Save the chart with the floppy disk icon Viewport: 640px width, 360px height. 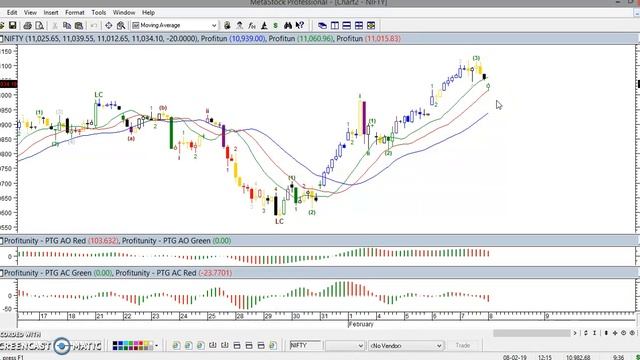click(13, 25)
